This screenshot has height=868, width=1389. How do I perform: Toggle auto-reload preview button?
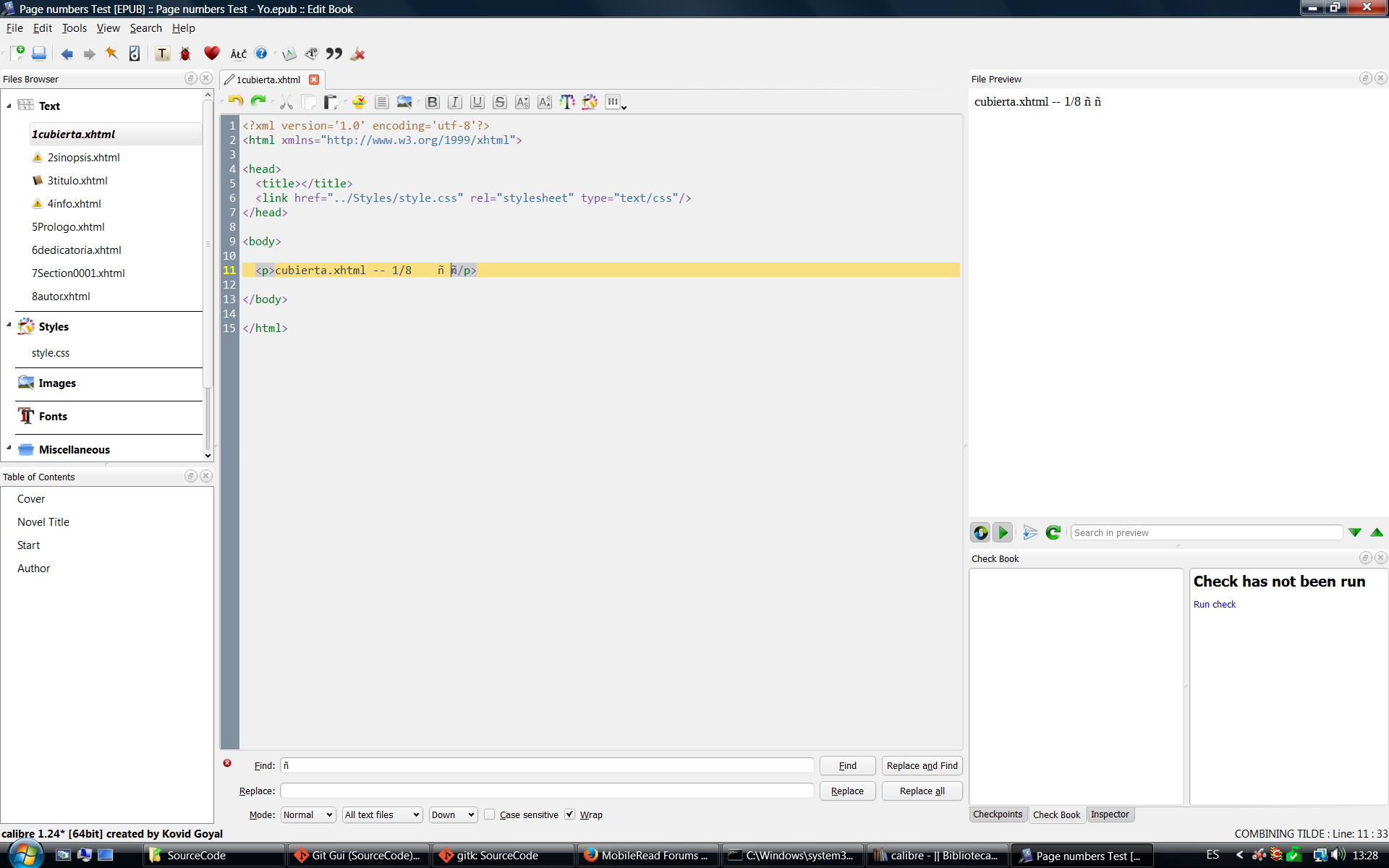(980, 532)
